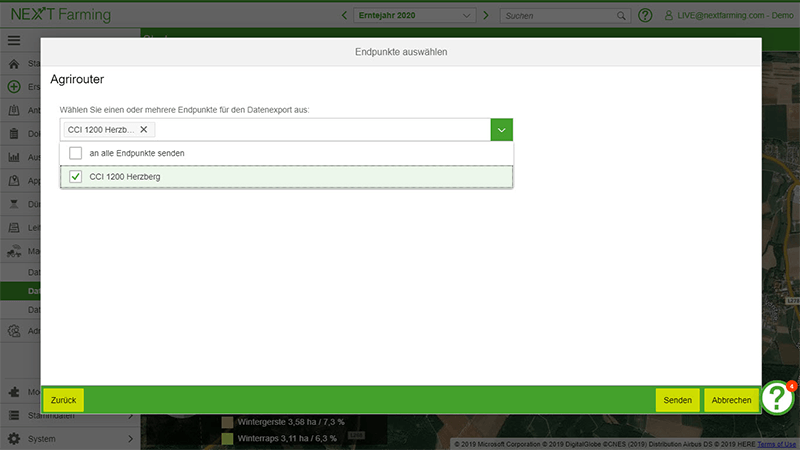800x450 pixels.
Task: Click the Zurück button
Action: click(63, 400)
